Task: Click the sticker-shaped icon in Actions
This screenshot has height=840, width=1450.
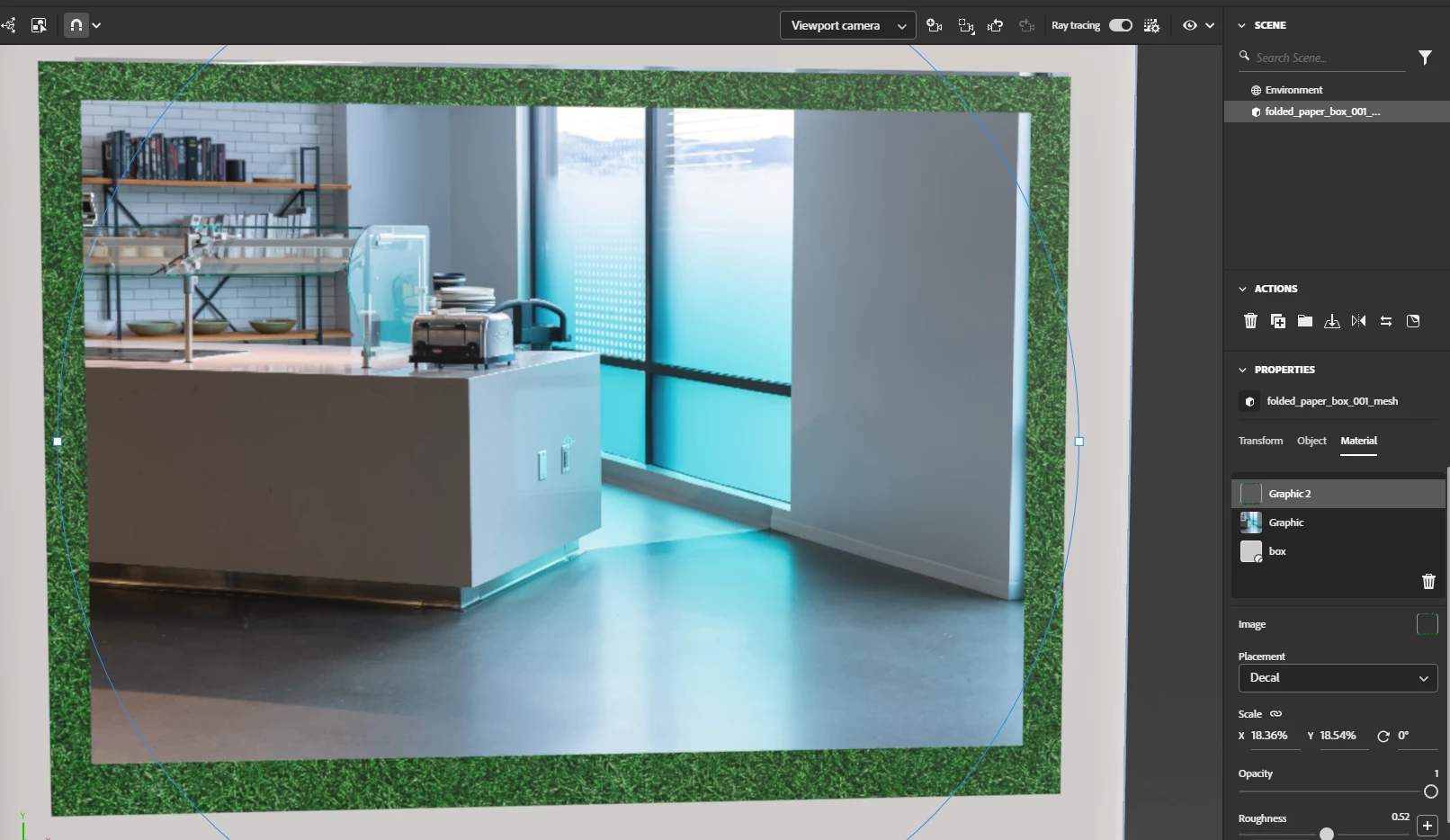Action: pyautogui.click(x=1413, y=321)
